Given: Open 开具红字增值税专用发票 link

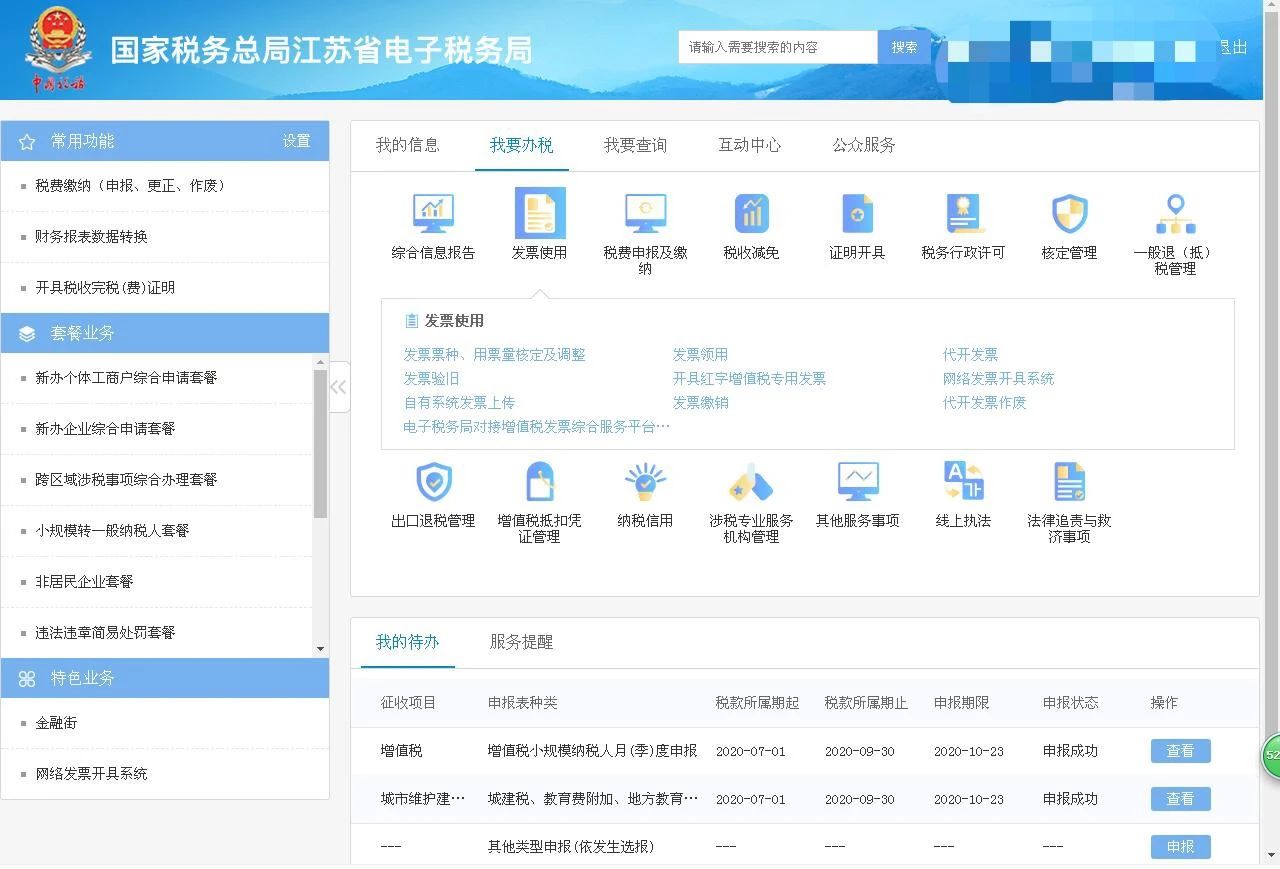Looking at the screenshot, I should pos(749,379).
